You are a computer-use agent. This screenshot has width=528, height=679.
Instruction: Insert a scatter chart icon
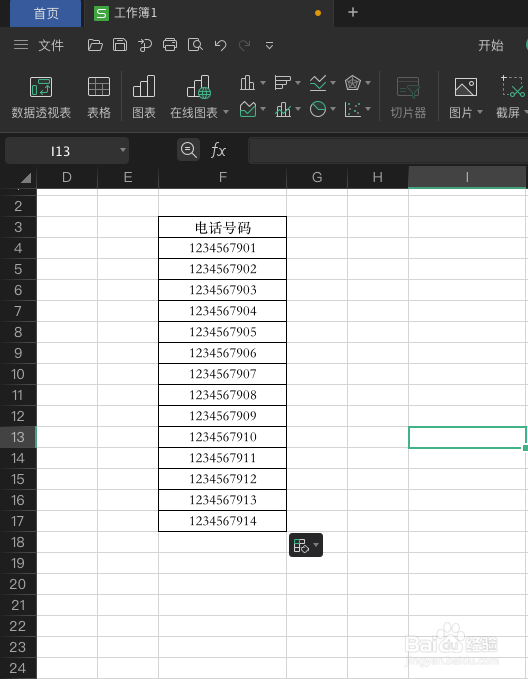(x=353, y=109)
